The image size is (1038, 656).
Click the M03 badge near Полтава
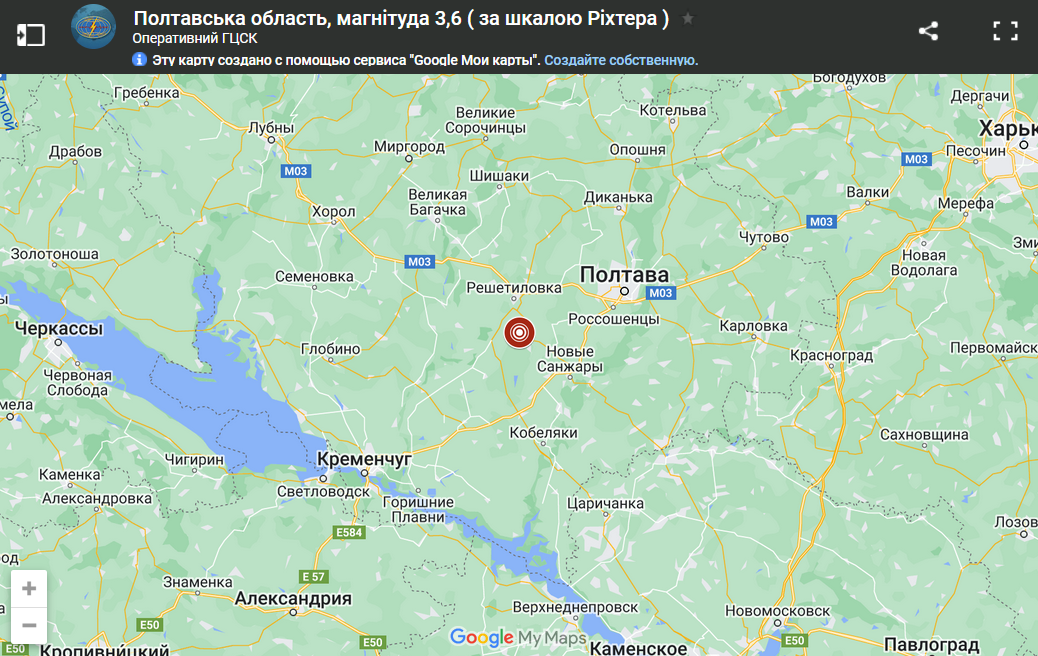(660, 293)
